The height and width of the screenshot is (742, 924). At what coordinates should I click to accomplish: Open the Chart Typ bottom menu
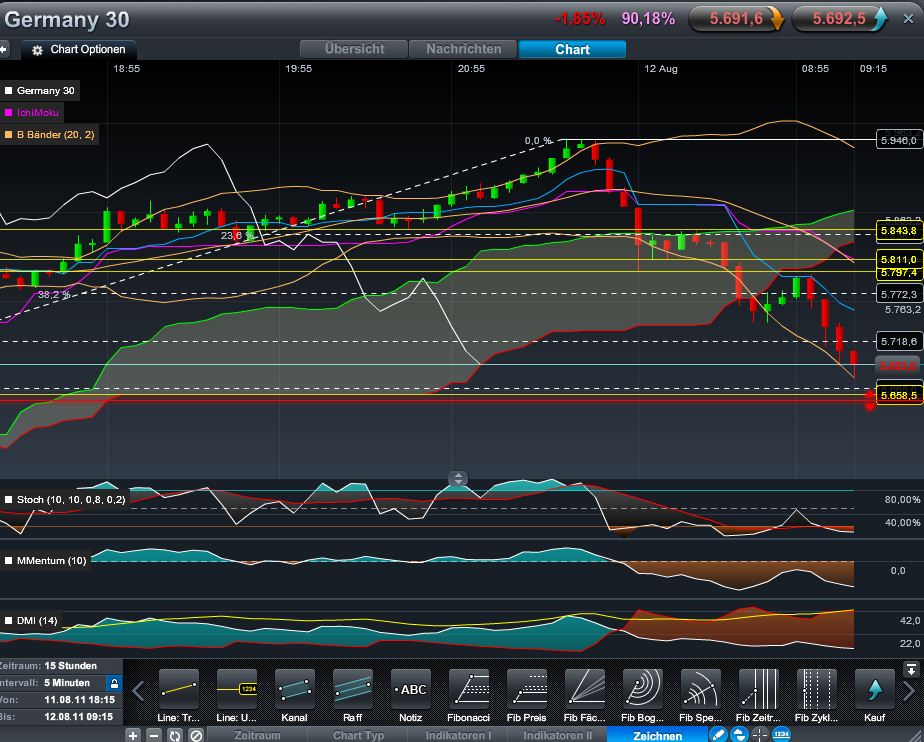(358, 736)
